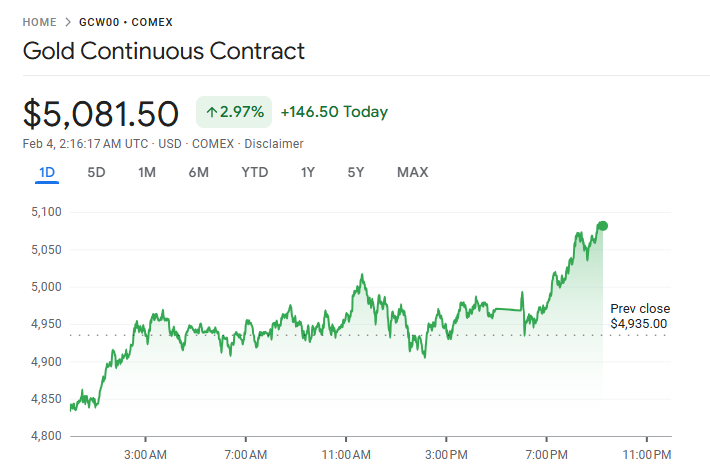This screenshot has height=476, width=710.
Task: Show the MAX history chart
Action: 412,172
